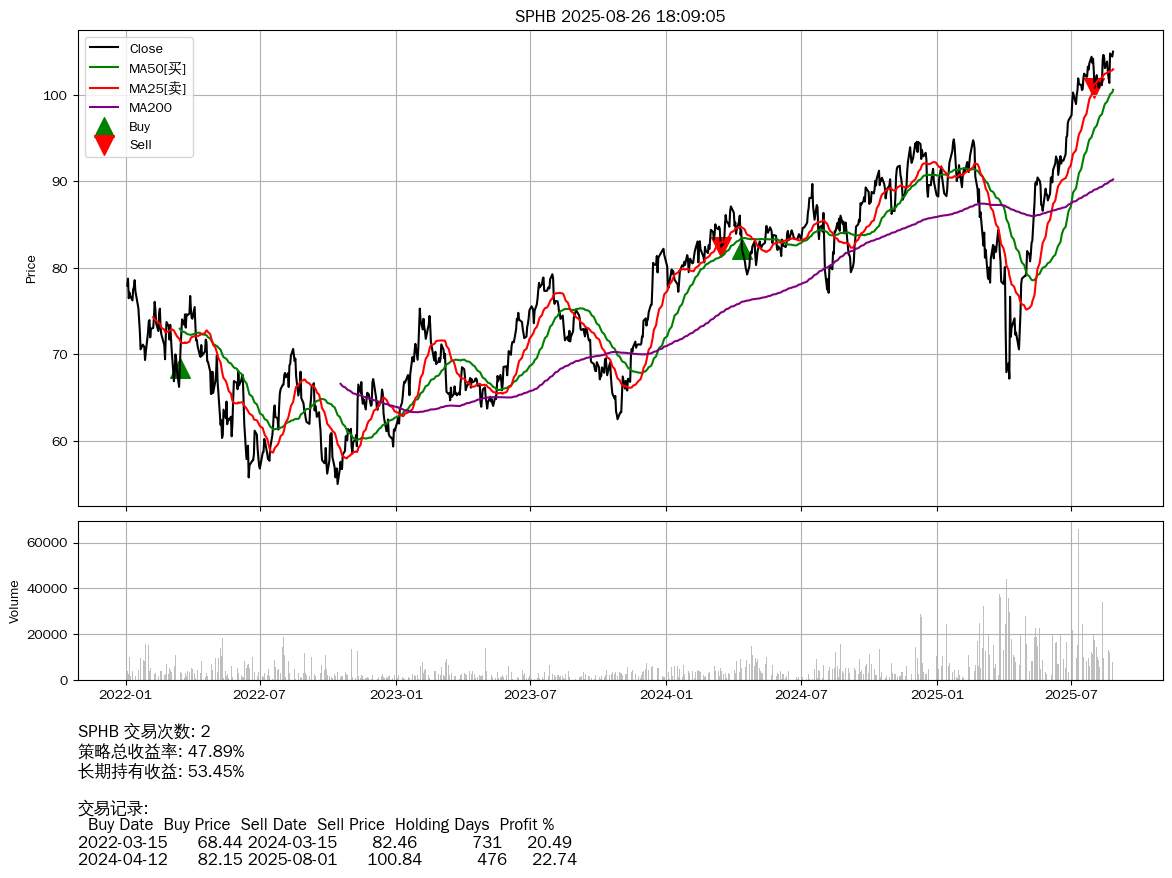Click the tallest volume bar near July 2025
The height and width of the screenshot is (878, 1172).
[1078, 600]
